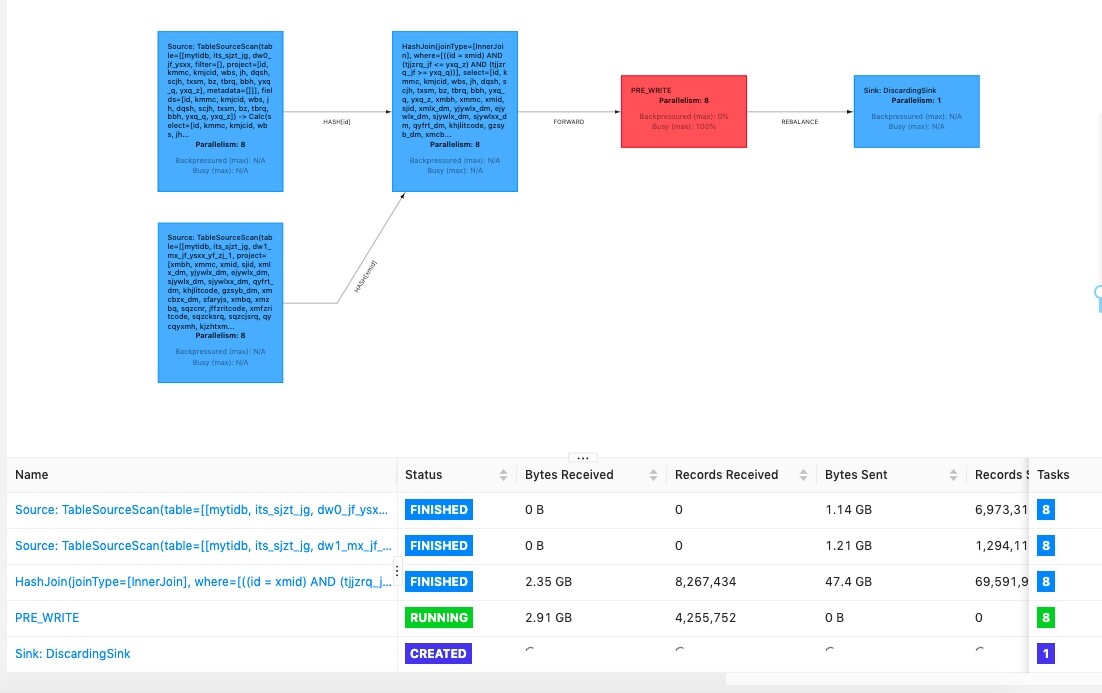Sort by Records Received using its arrows
1102x693 pixels.
click(x=803, y=475)
